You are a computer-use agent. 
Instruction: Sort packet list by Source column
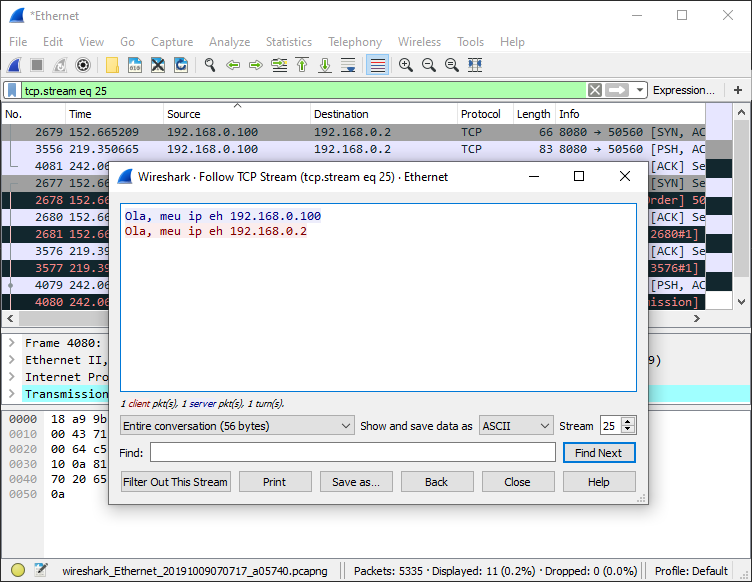pyautogui.click(x=236, y=114)
